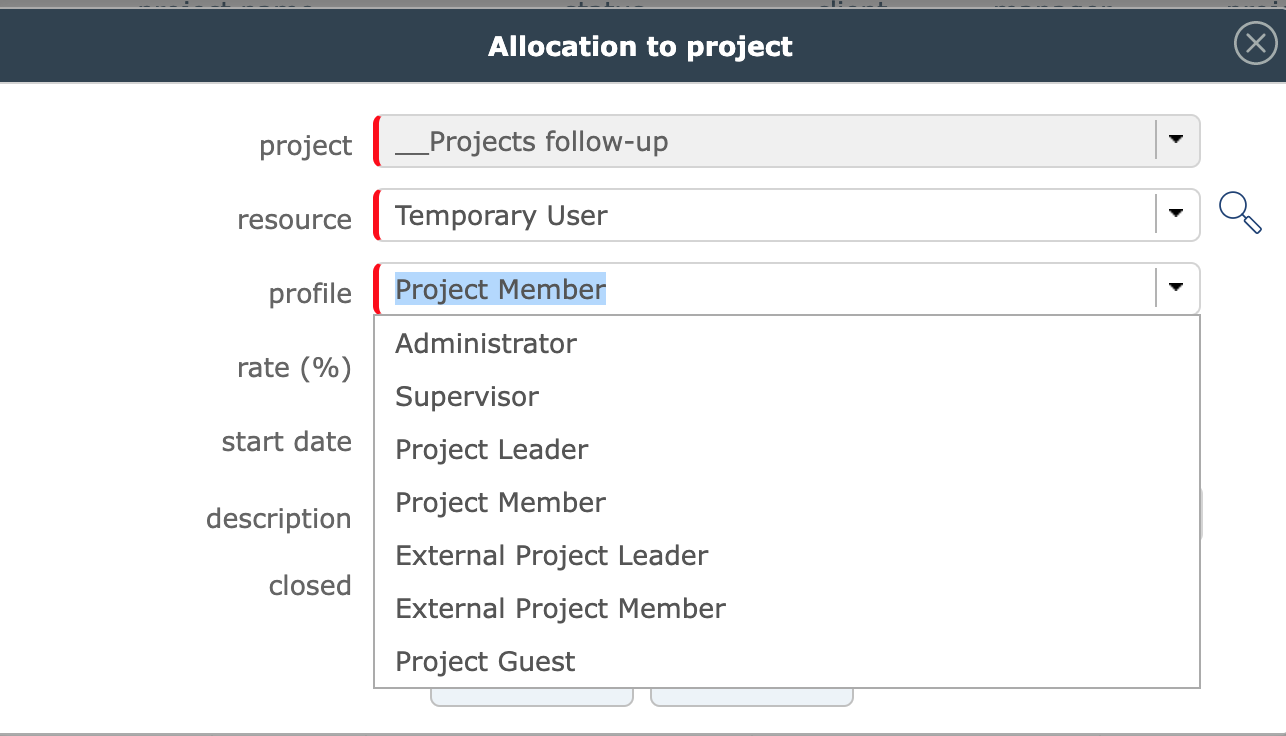
Task: Pick the Project Guest profile
Action: 485,662
